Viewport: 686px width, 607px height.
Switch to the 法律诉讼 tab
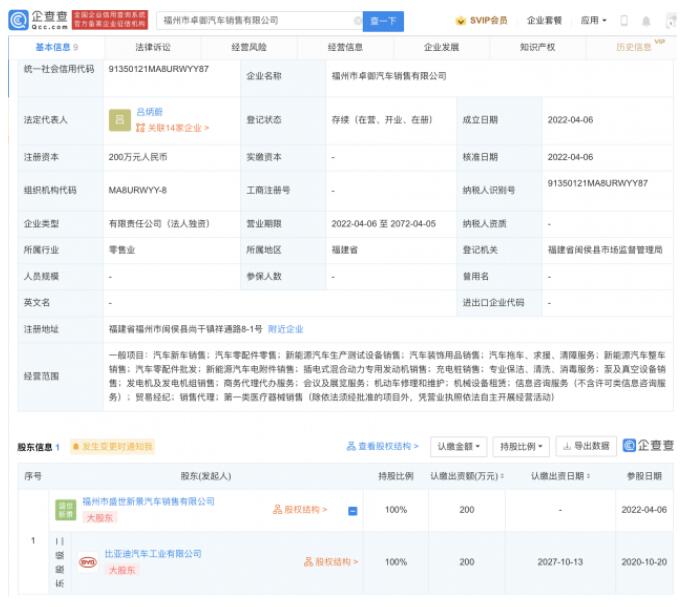[152, 47]
